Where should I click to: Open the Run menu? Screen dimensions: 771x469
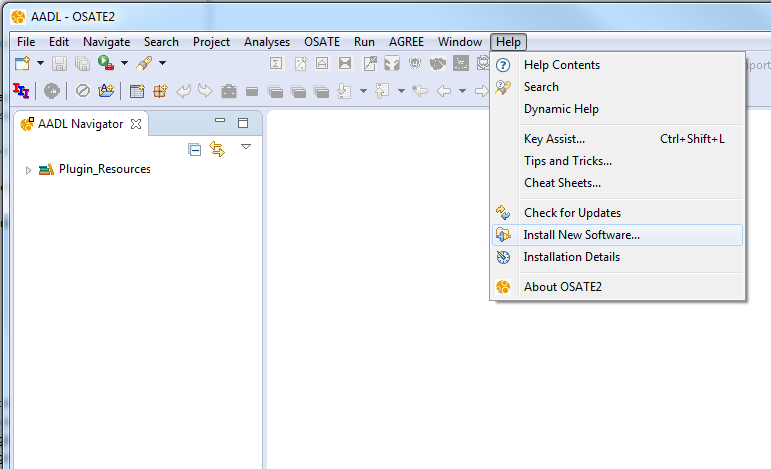pyautogui.click(x=364, y=42)
